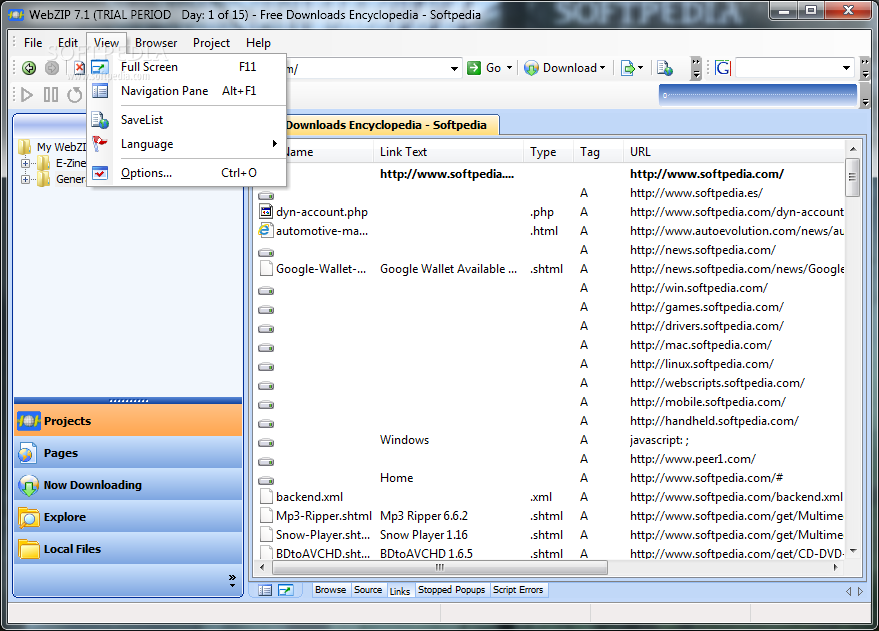Screen dimensions: 879x631
Task: Open the Project menu
Action: [211, 43]
